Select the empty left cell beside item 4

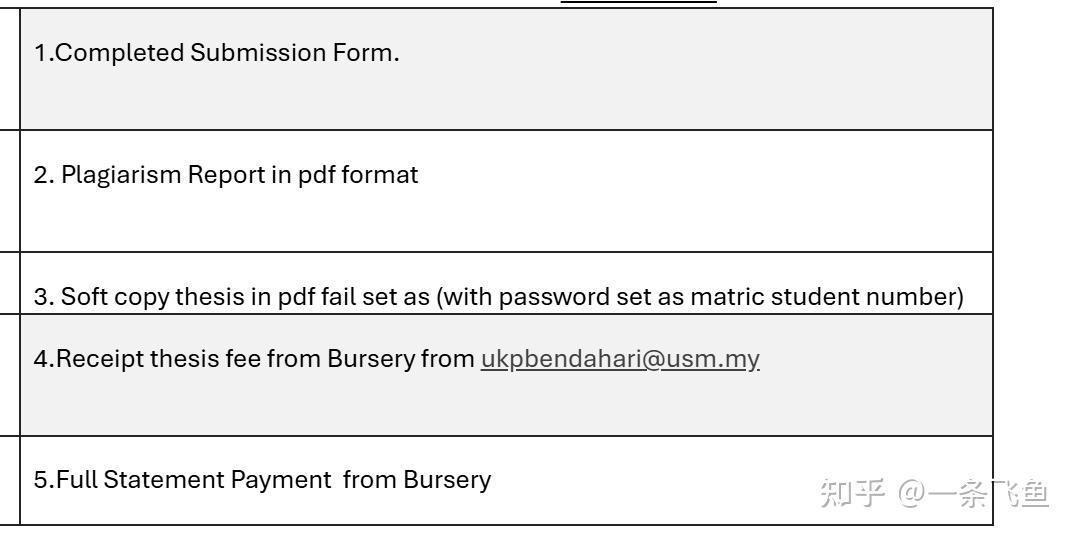point(9,375)
